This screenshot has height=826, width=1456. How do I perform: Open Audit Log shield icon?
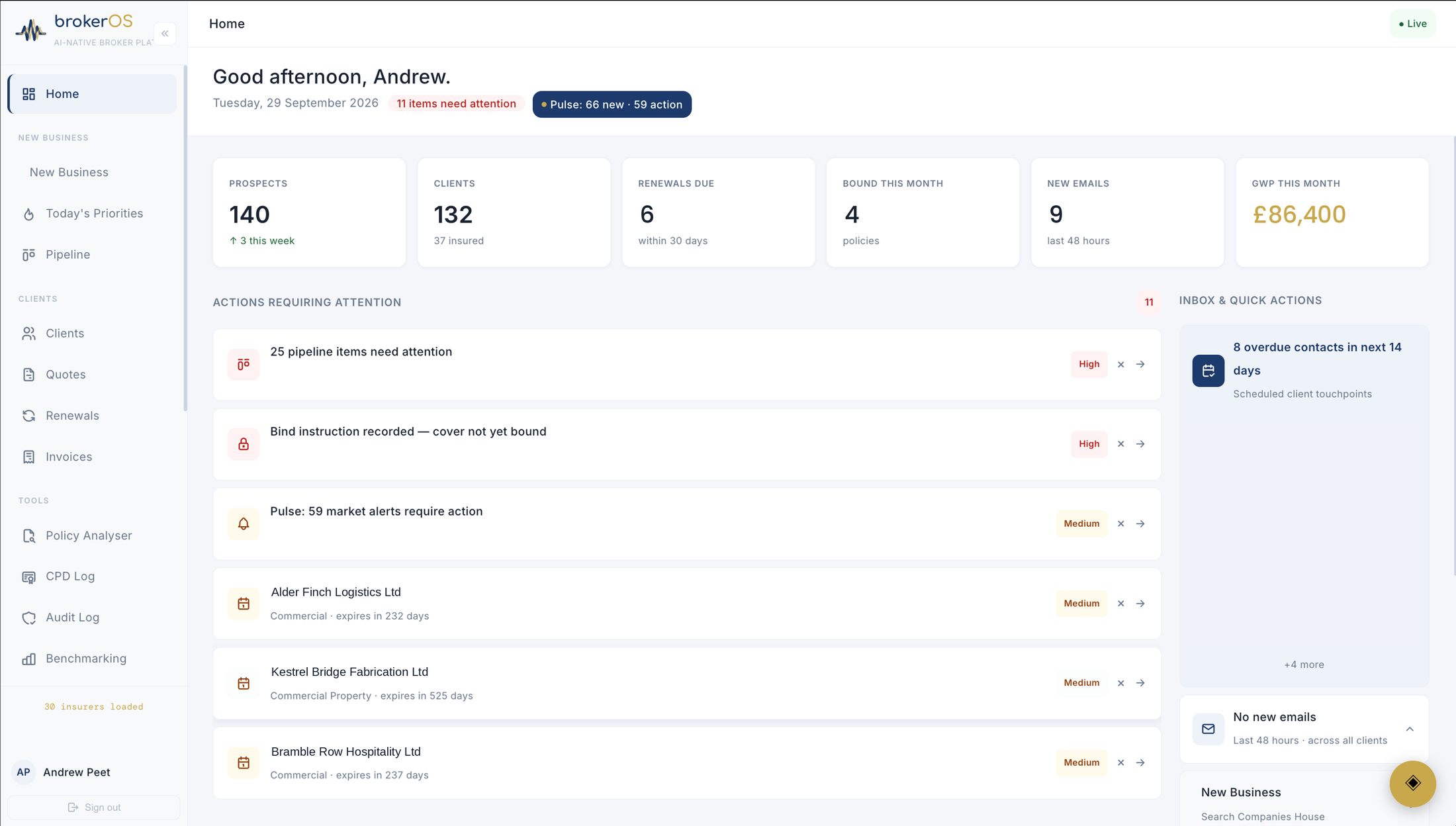(x=28, y=618)
